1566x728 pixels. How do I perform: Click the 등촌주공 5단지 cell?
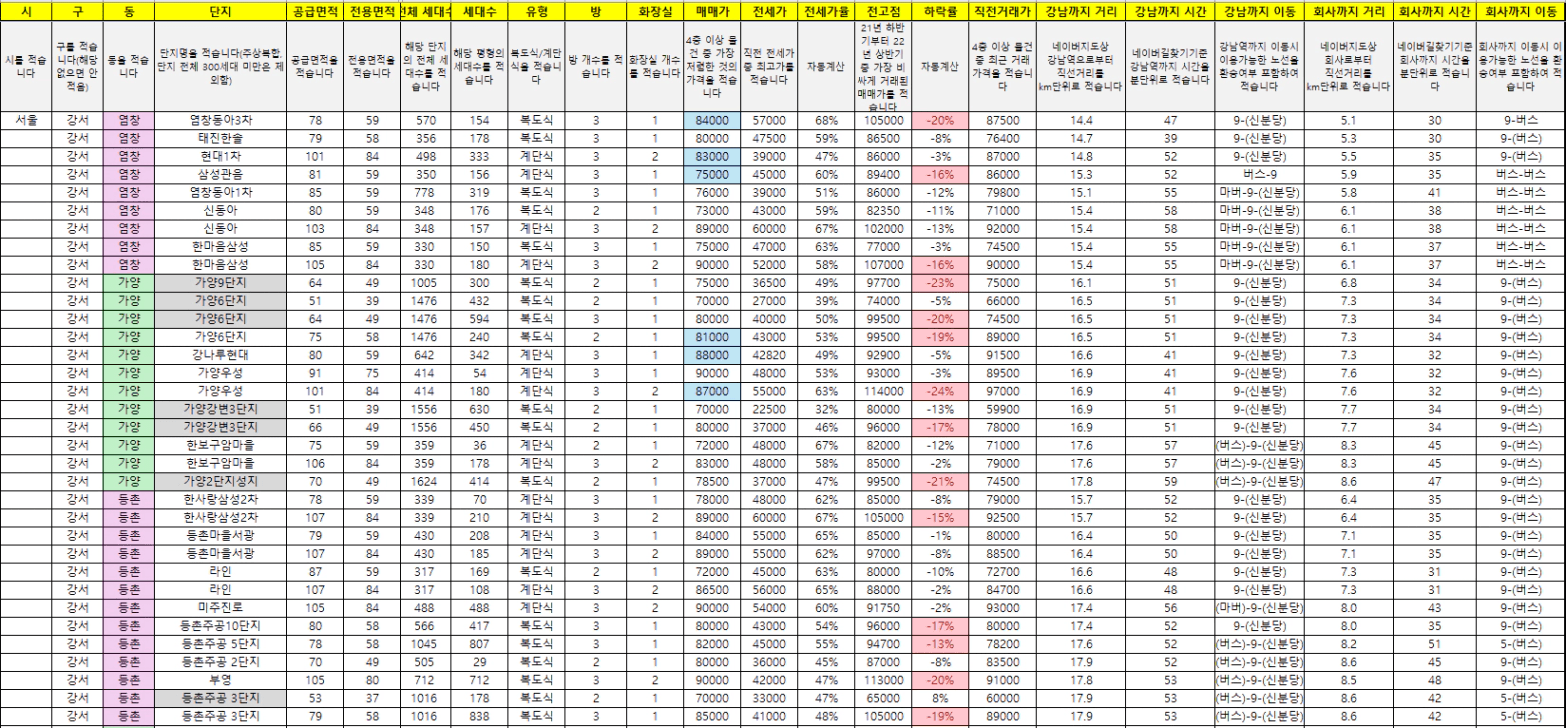coord(219,642)
